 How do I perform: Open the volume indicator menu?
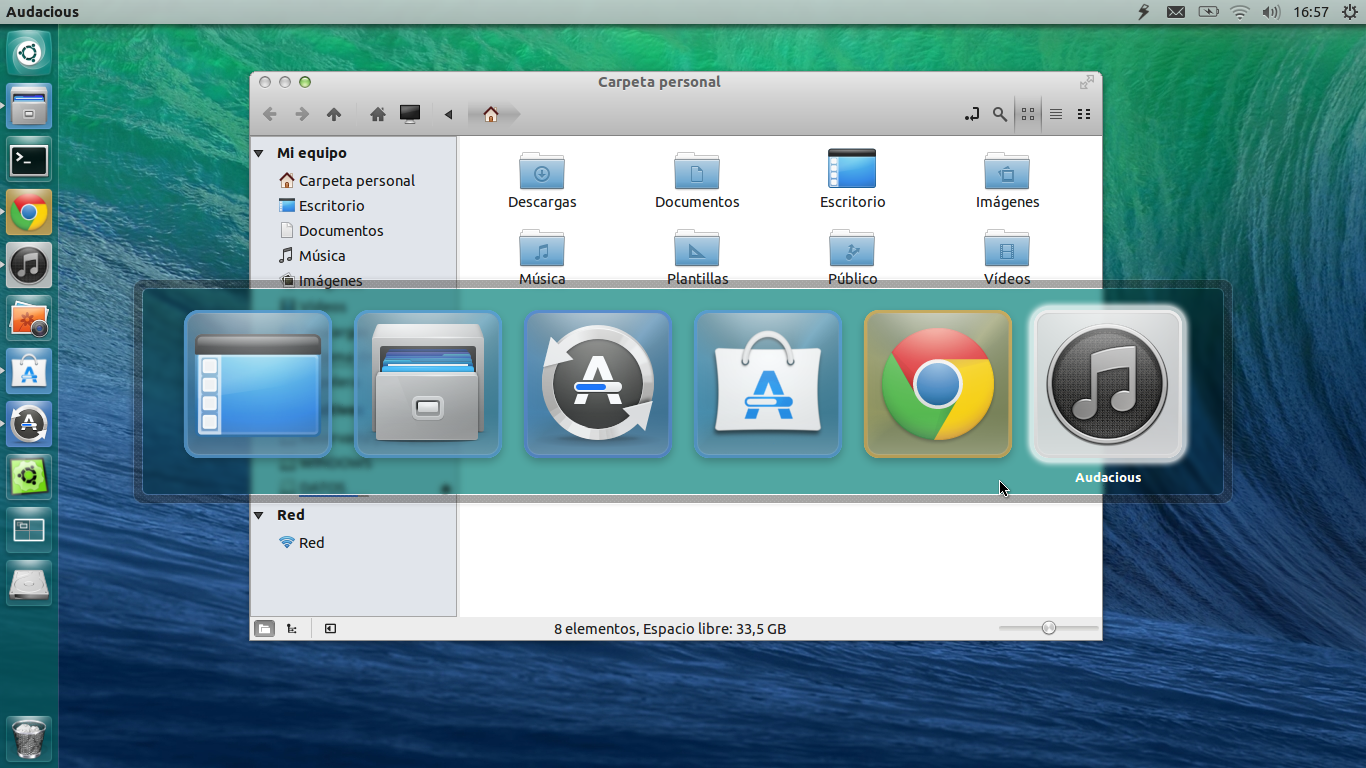tap(1271, 12)
